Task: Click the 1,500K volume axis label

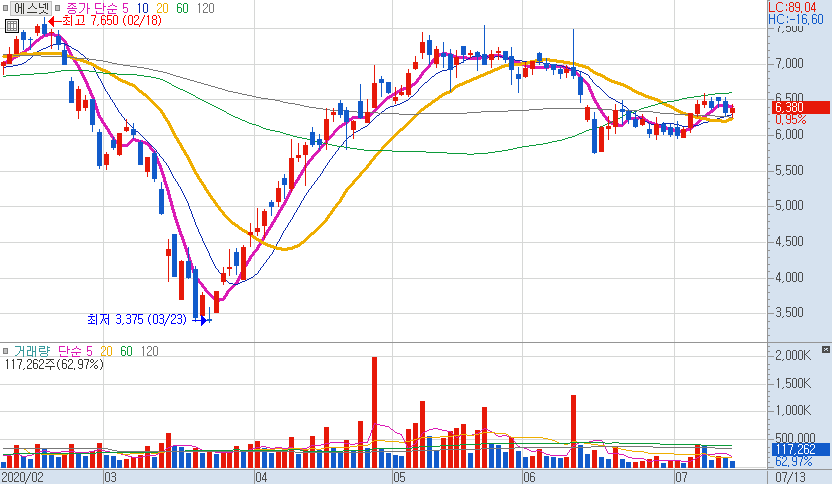Action: 793,383
